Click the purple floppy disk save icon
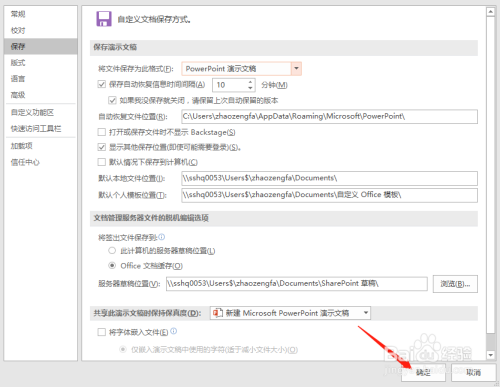 [x=104, y=19]
